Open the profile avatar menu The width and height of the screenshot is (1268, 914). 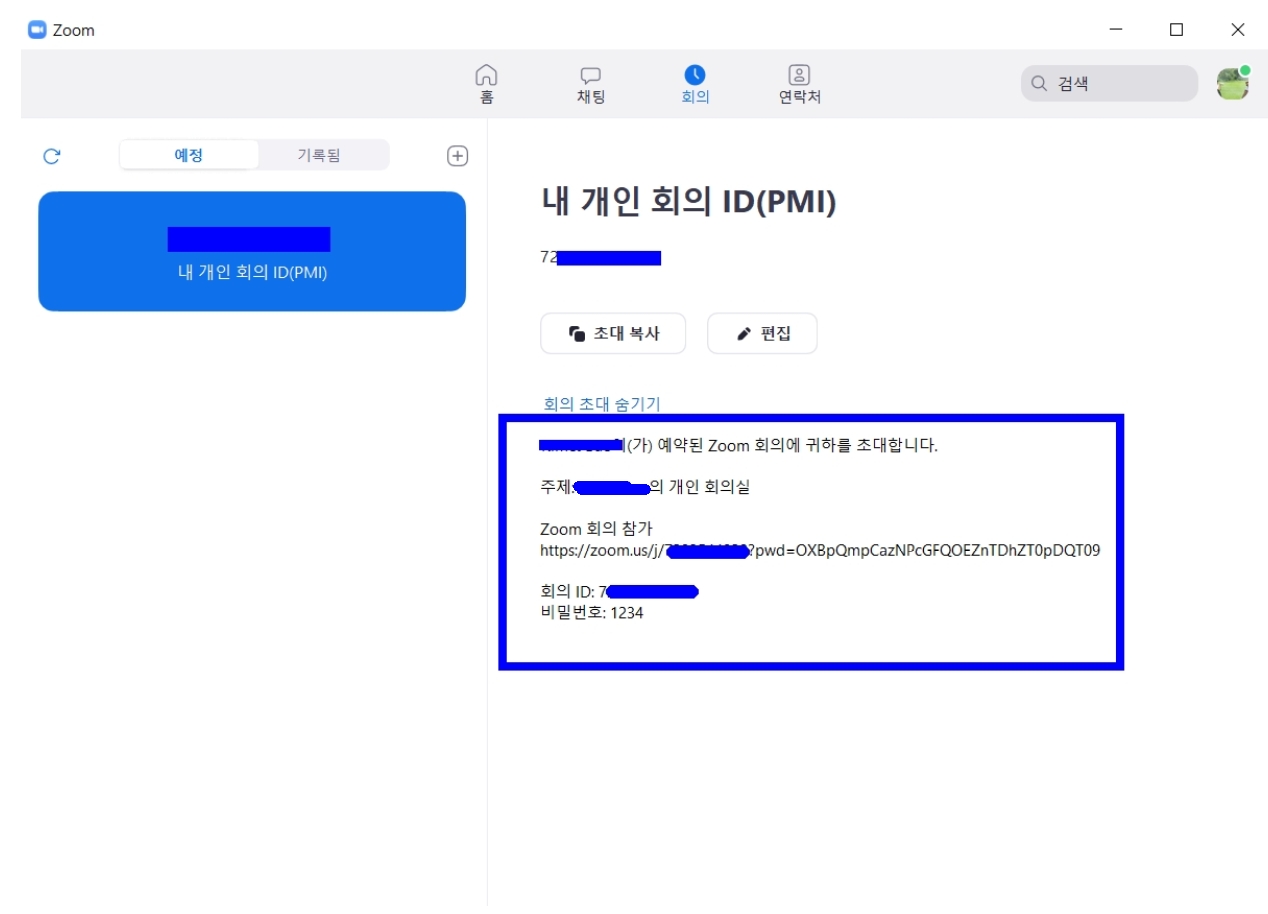[1233, 84]
